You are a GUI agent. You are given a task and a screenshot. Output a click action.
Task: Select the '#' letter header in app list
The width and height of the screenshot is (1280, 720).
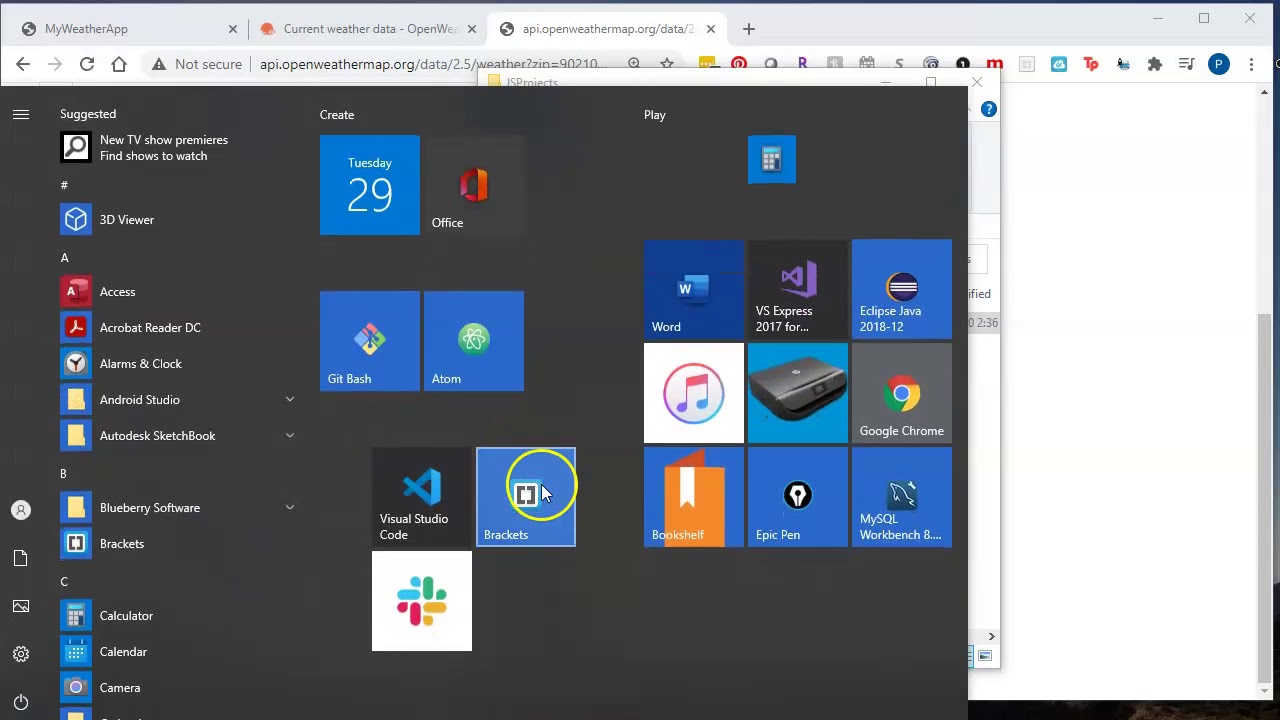pyautogui.click(x=64, y=185)
